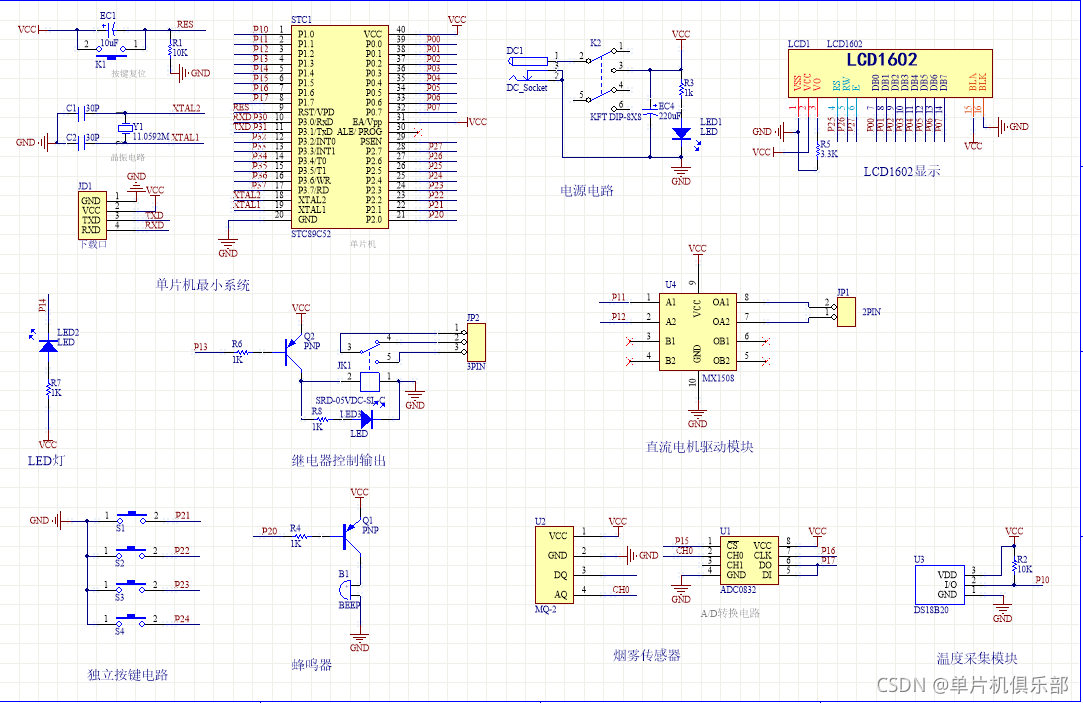Click the JK1 relay coil symbol
The width and height of the screenshot is (1083, 703).
point(370,382)
